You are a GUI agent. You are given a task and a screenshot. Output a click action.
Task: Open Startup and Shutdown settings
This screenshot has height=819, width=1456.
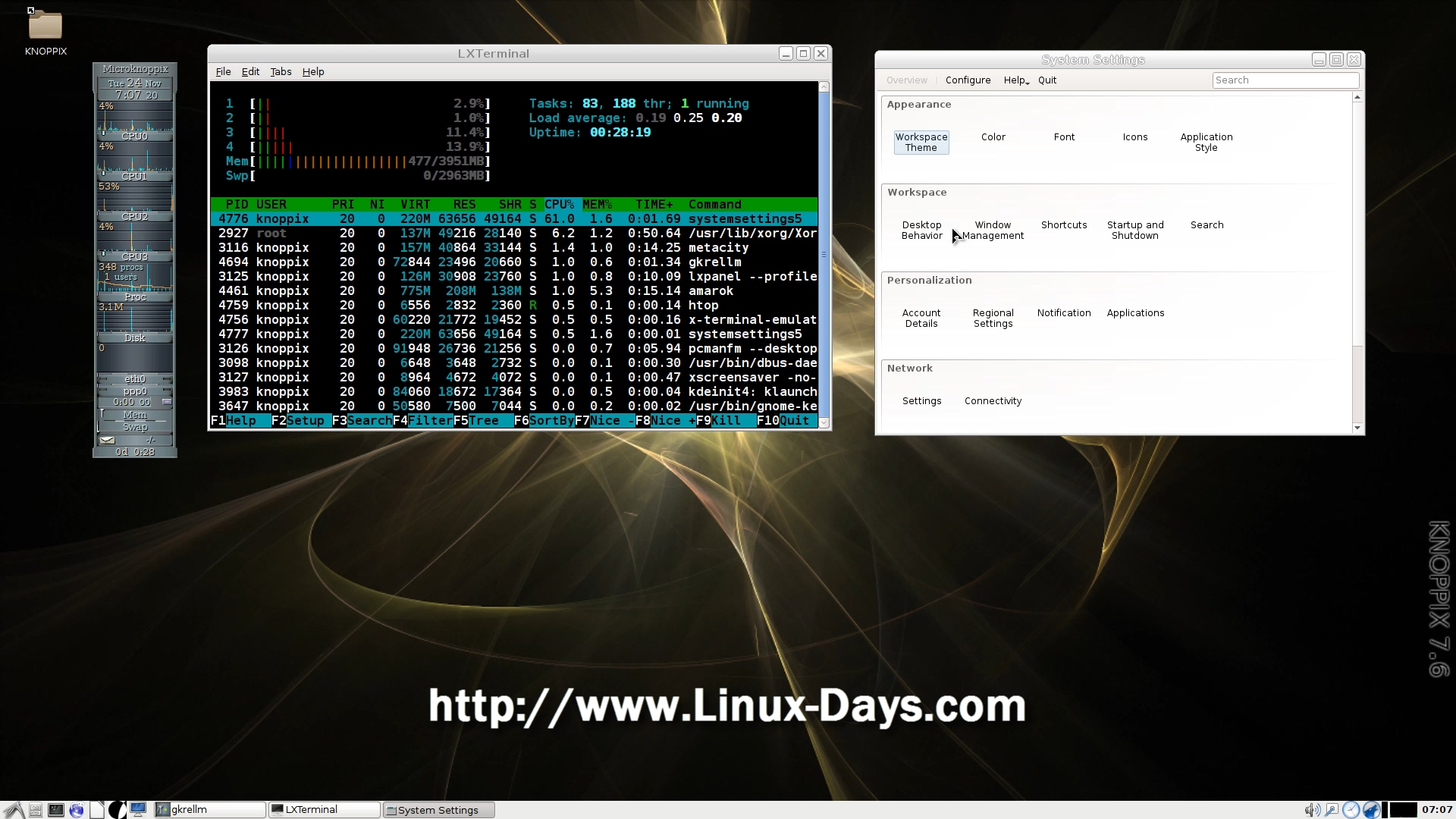pyautogui.click(x=1135, y=230)
